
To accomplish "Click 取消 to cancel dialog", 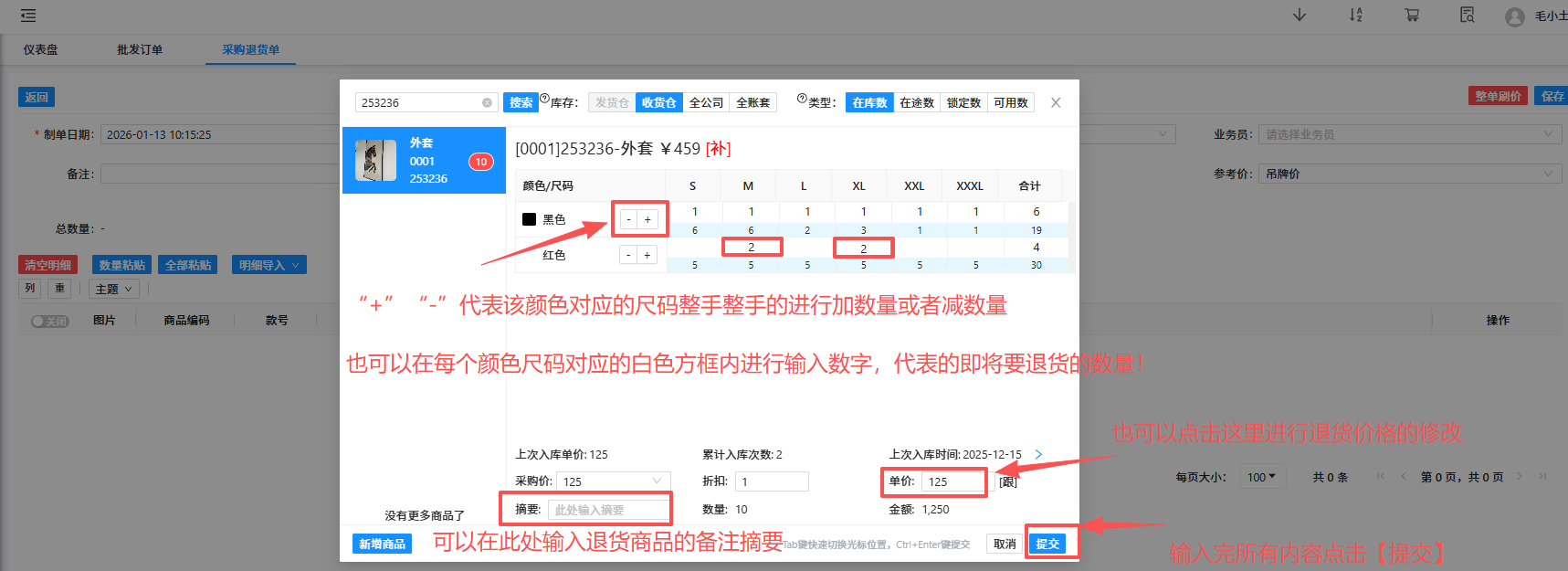I will [1005, 544].
